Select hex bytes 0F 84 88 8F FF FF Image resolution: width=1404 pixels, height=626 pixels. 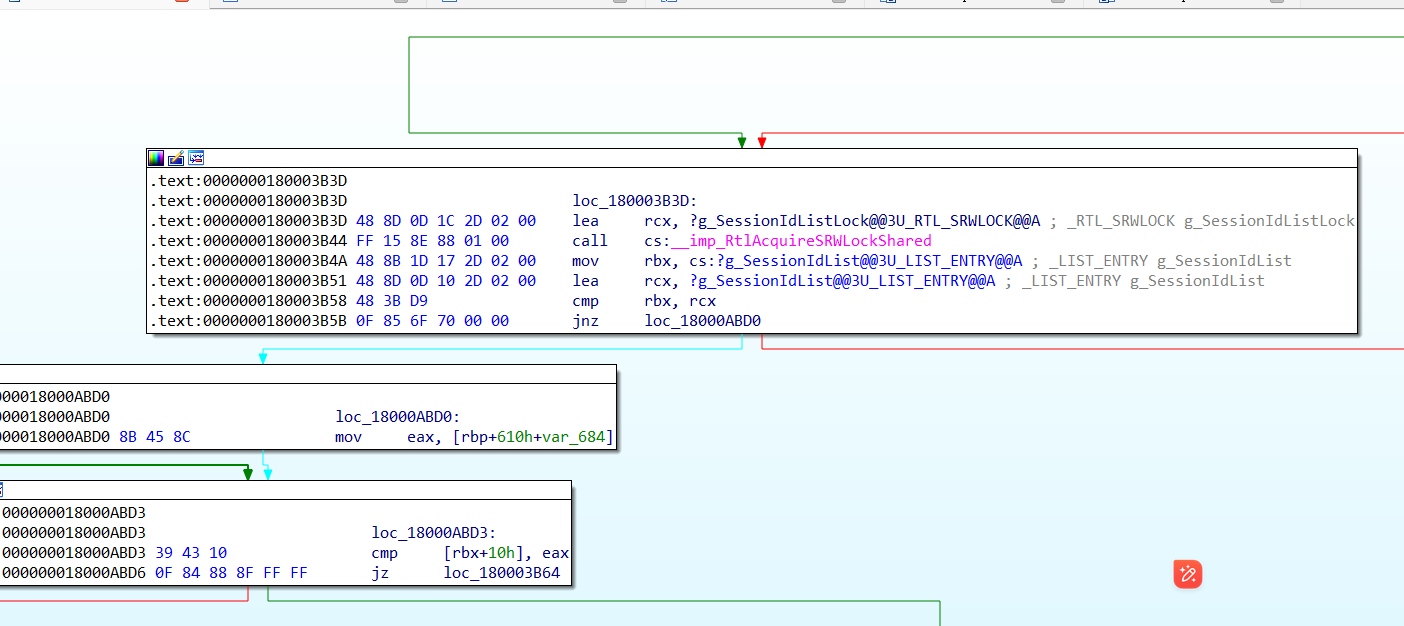tap(231, 573)
